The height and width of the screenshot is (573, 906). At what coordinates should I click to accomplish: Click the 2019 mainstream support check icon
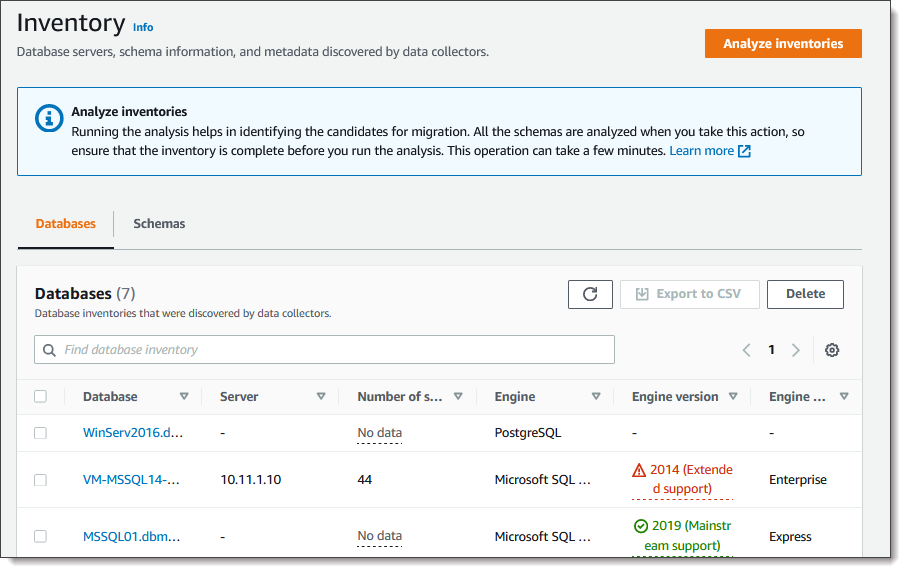(640, 526)
